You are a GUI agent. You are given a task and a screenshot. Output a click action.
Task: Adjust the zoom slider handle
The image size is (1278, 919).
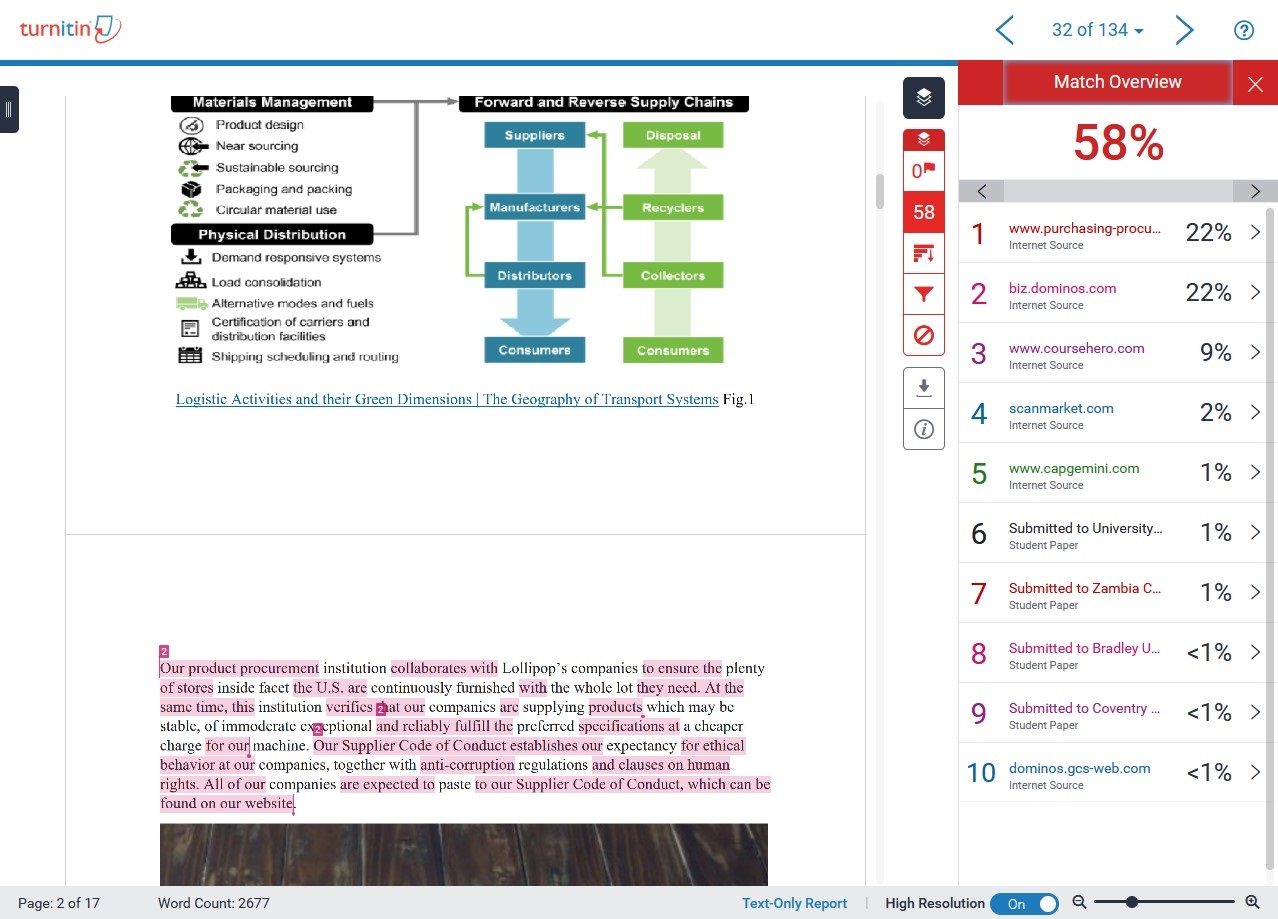tap(1132, 903)
